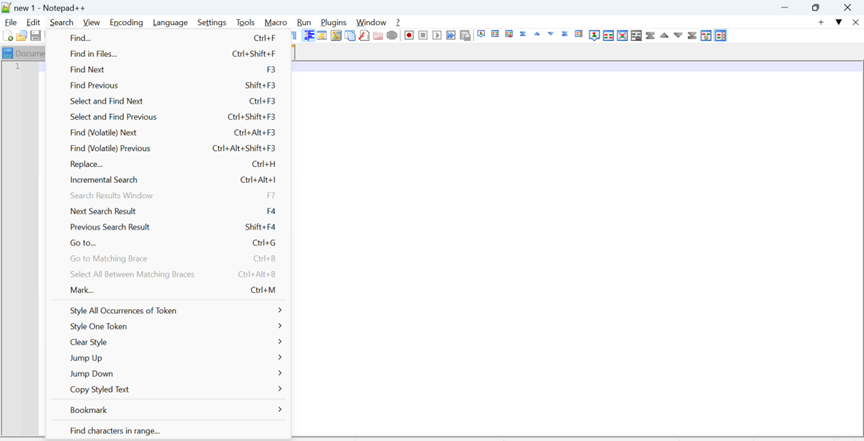Click the plus icon beside the menu bar
The image size is (864, 441).
tap(821, 23)
